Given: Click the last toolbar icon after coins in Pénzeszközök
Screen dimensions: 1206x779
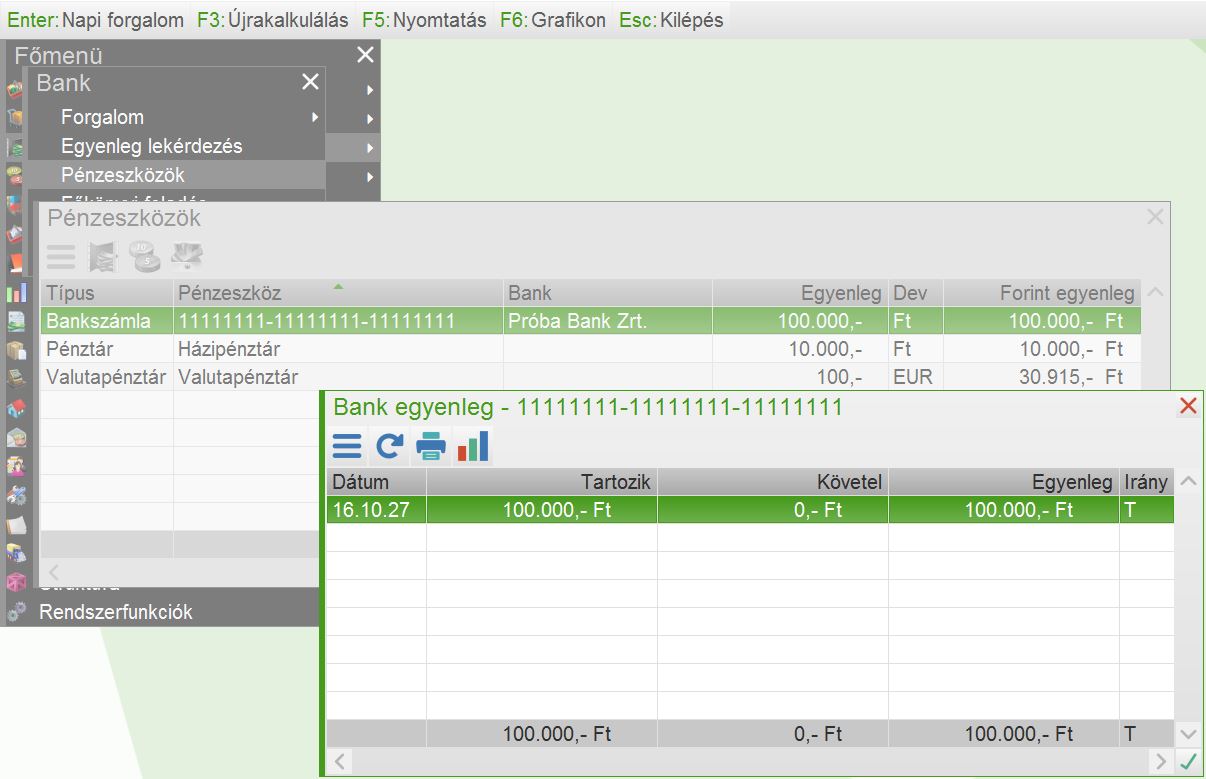Looking at the screenshot, I should click(x=187, y=257).
